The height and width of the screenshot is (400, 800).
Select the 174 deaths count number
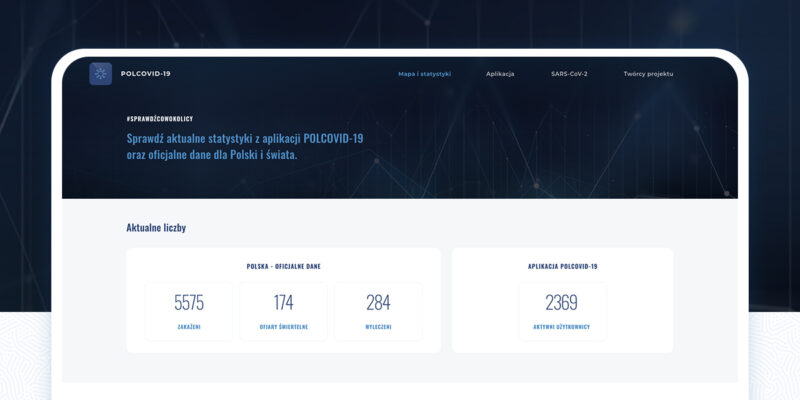283,303
